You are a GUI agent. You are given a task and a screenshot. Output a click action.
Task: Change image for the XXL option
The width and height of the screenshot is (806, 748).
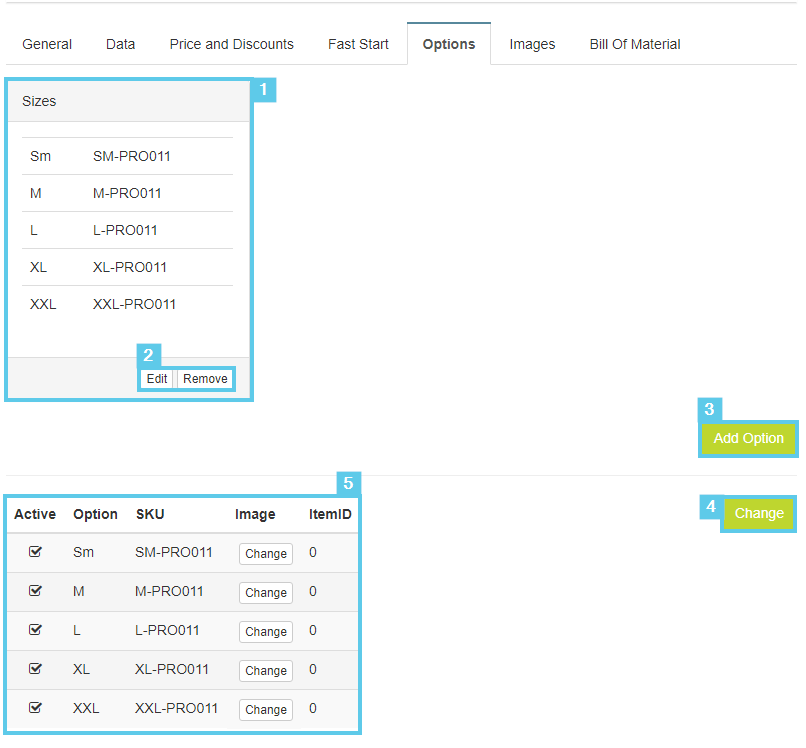pos(266,710)
